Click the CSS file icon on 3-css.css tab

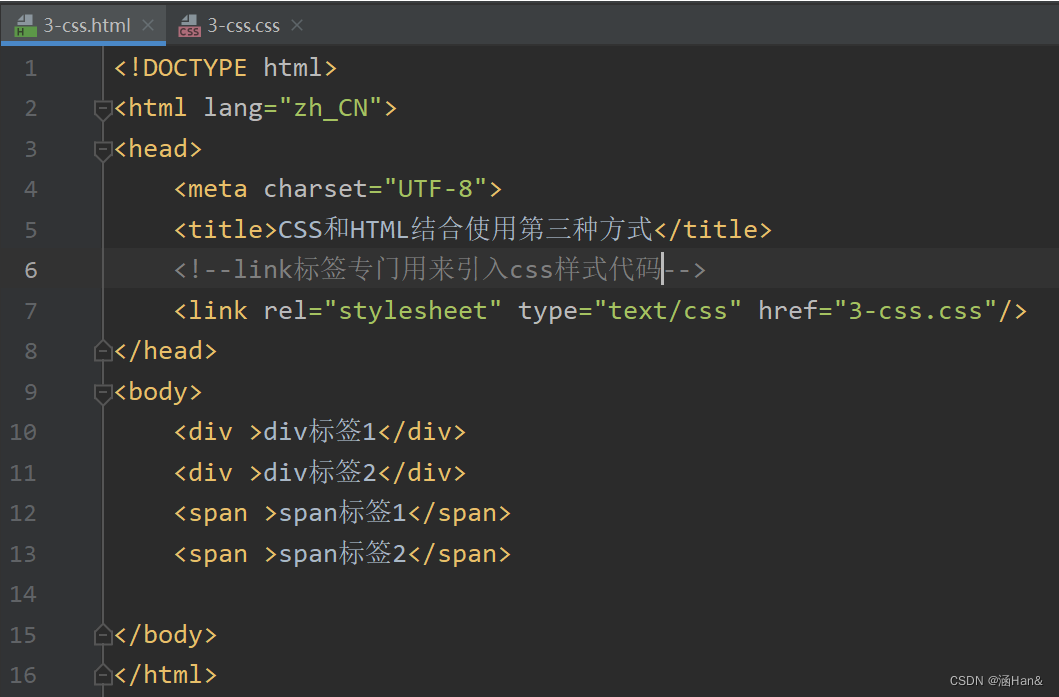coord(188,24)
